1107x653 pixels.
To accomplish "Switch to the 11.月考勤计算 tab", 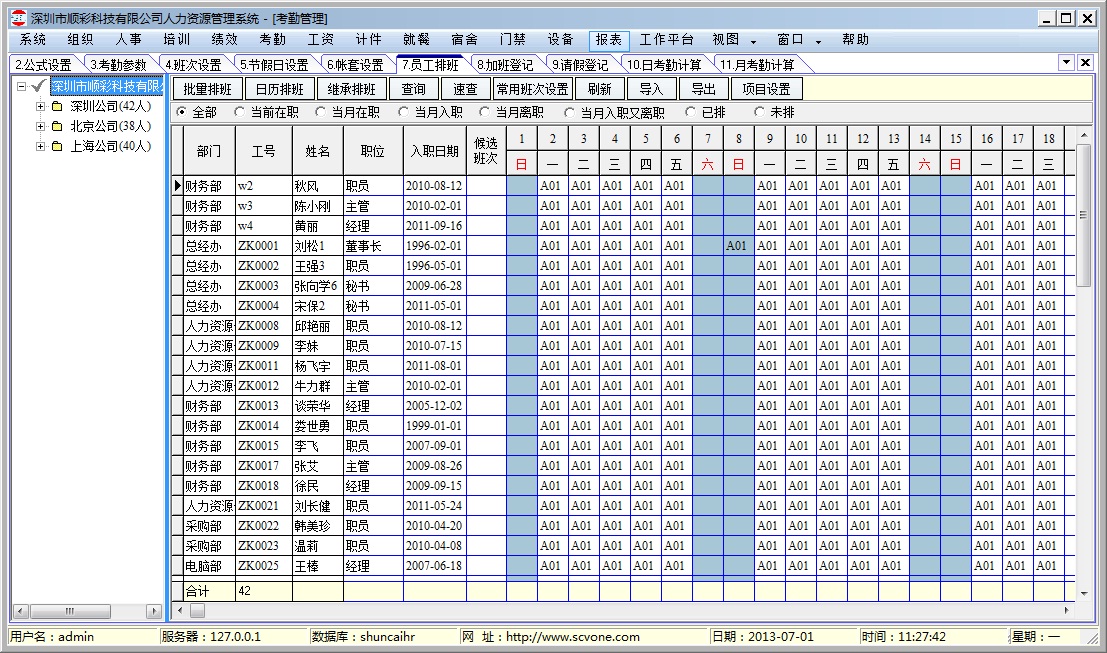I will (757, 65).
